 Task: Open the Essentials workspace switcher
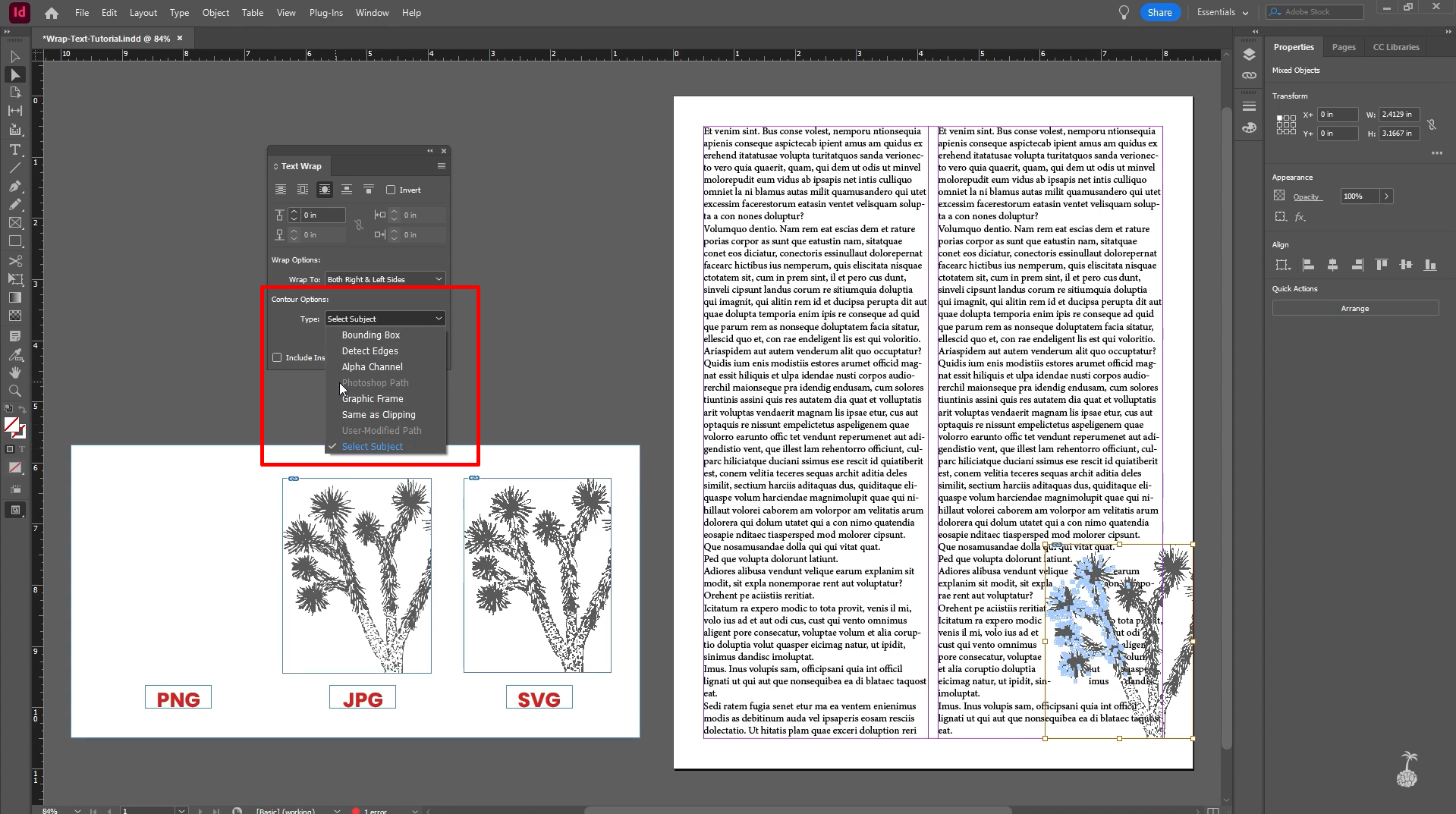(x=1222, y=12)
